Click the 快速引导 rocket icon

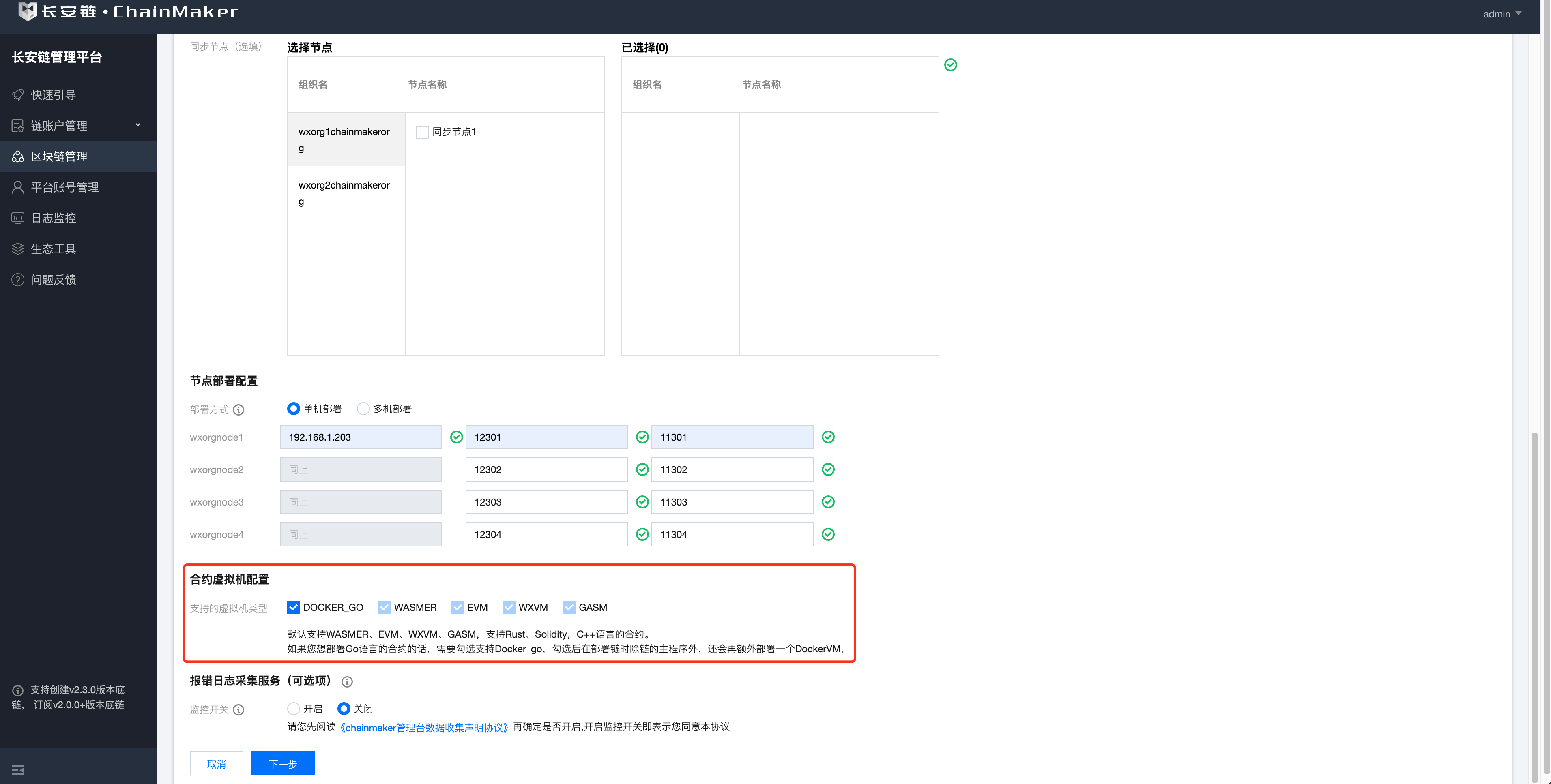(18, 95)
